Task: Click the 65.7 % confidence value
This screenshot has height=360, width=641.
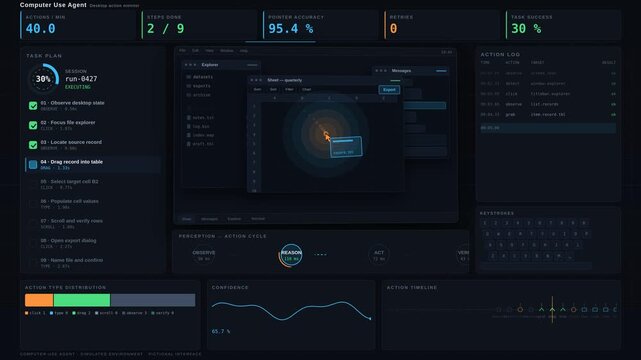Action: pyautogui.click(x=221, y=331)
